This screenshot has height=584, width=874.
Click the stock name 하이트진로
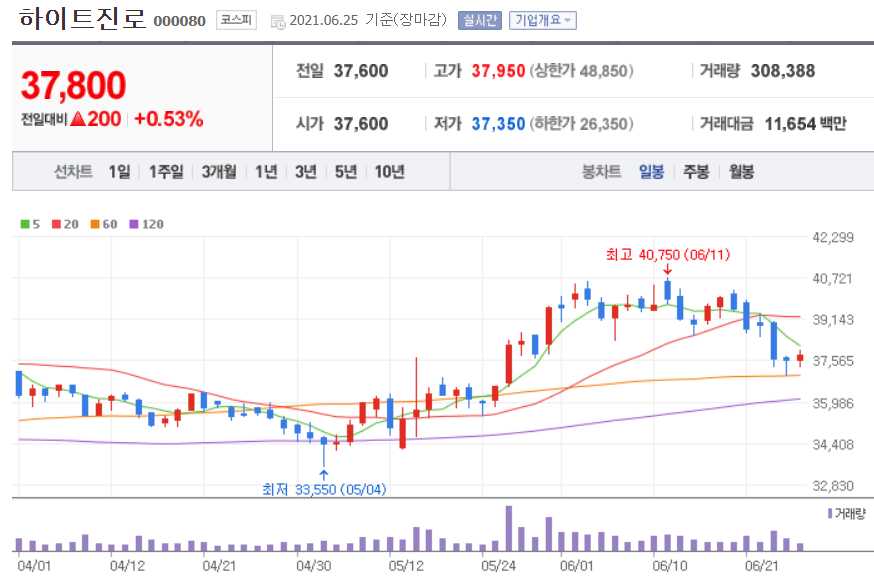click(82, 18)
